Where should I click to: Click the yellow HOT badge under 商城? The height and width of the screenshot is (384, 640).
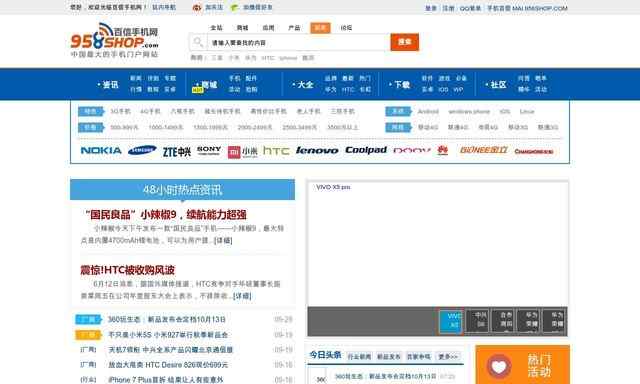point(198,90)
